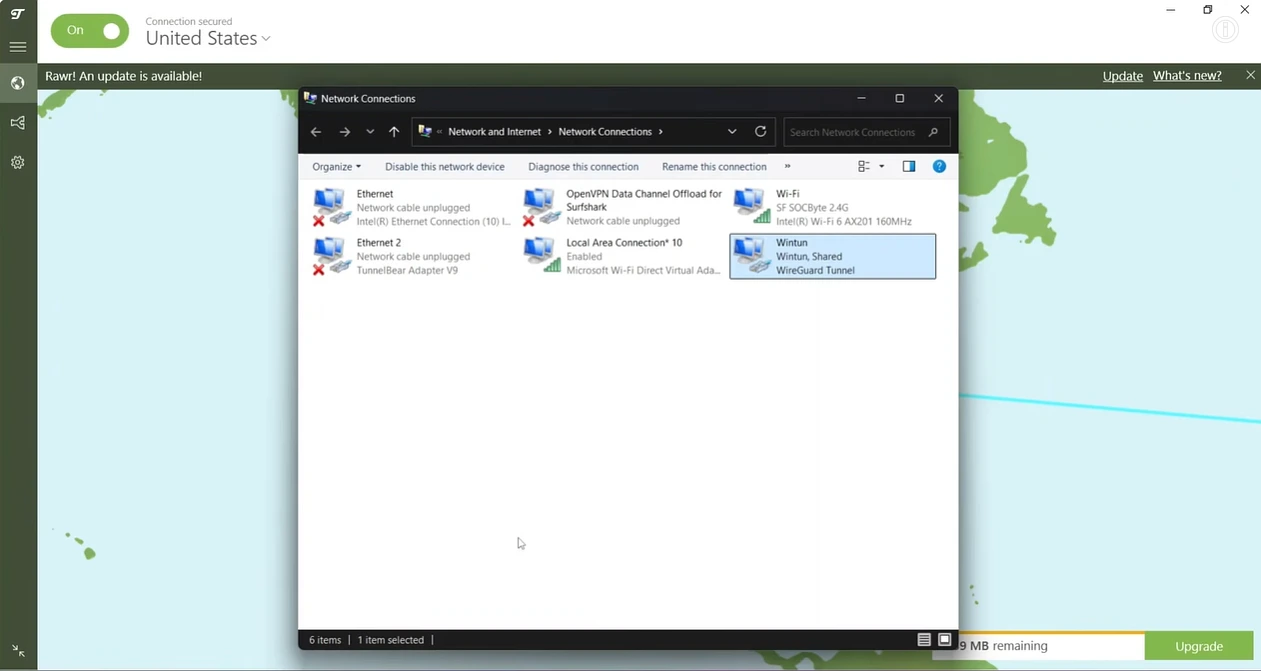Refresh the Network Connections list
This screenshot has width=1261, height=671.
pyautogui.click(x=761, y=132)
